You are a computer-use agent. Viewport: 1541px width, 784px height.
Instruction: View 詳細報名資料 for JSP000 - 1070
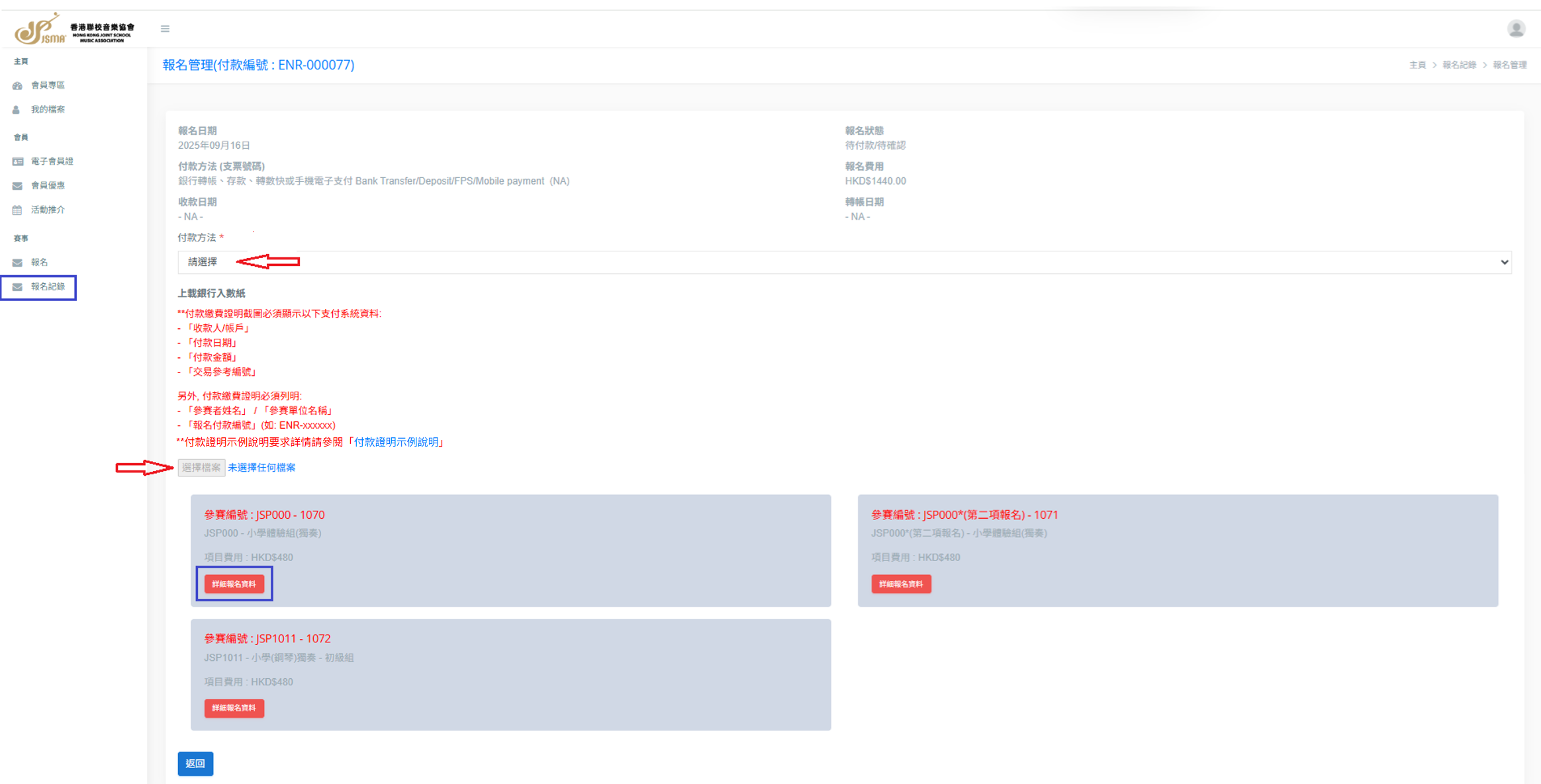tap(234, 584)
